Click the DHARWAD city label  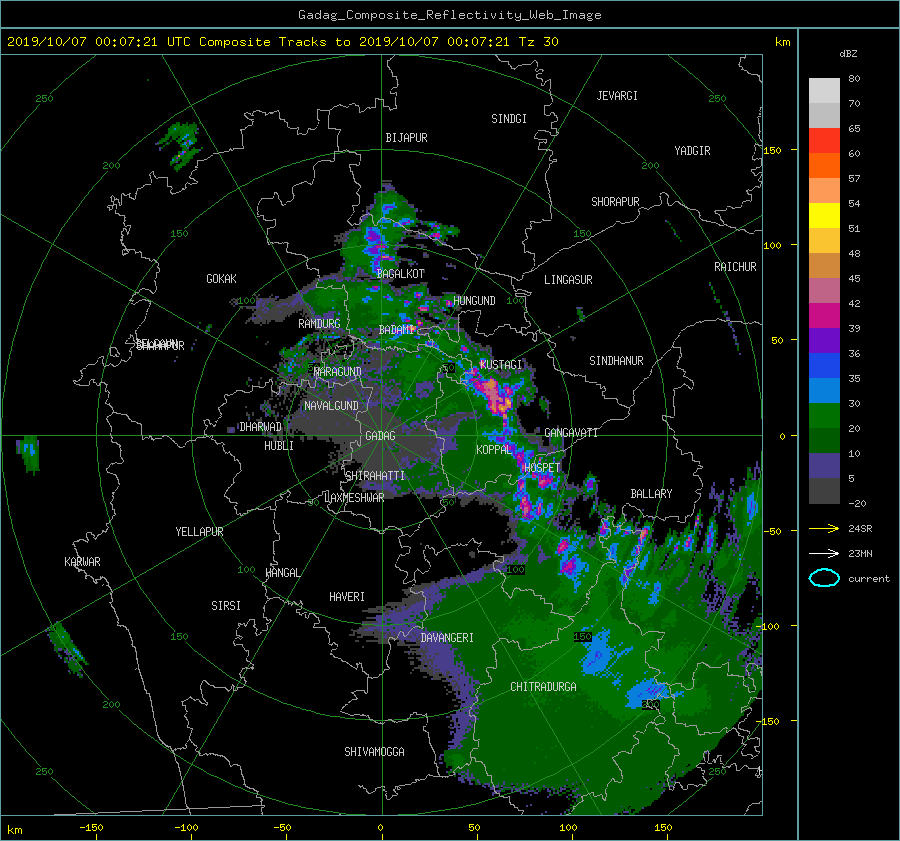tap(260, 427)
